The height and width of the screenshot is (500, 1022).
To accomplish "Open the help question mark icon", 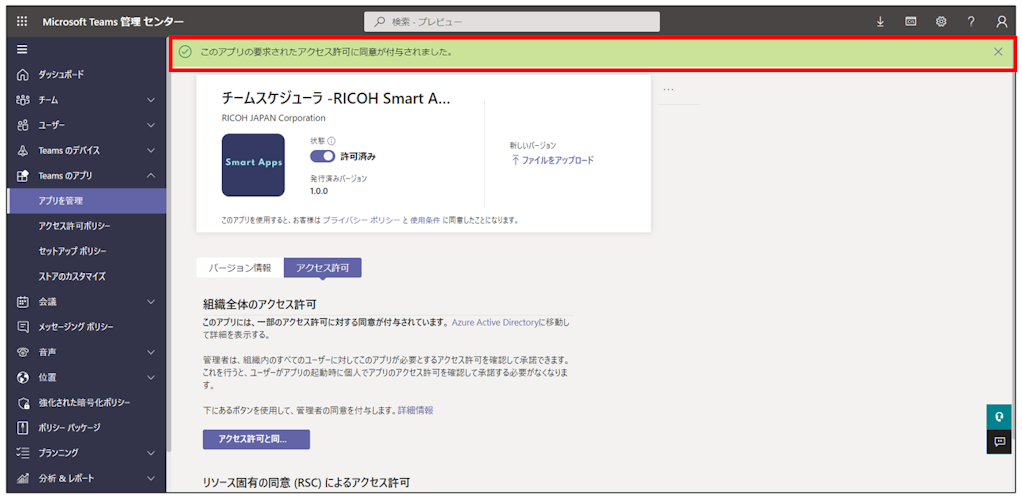I will point(971,22).
